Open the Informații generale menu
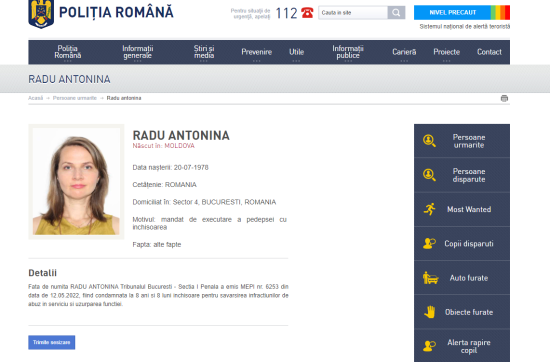Image resolution: width=550 pixels, height=362 pixels. (x=138, y=52)
